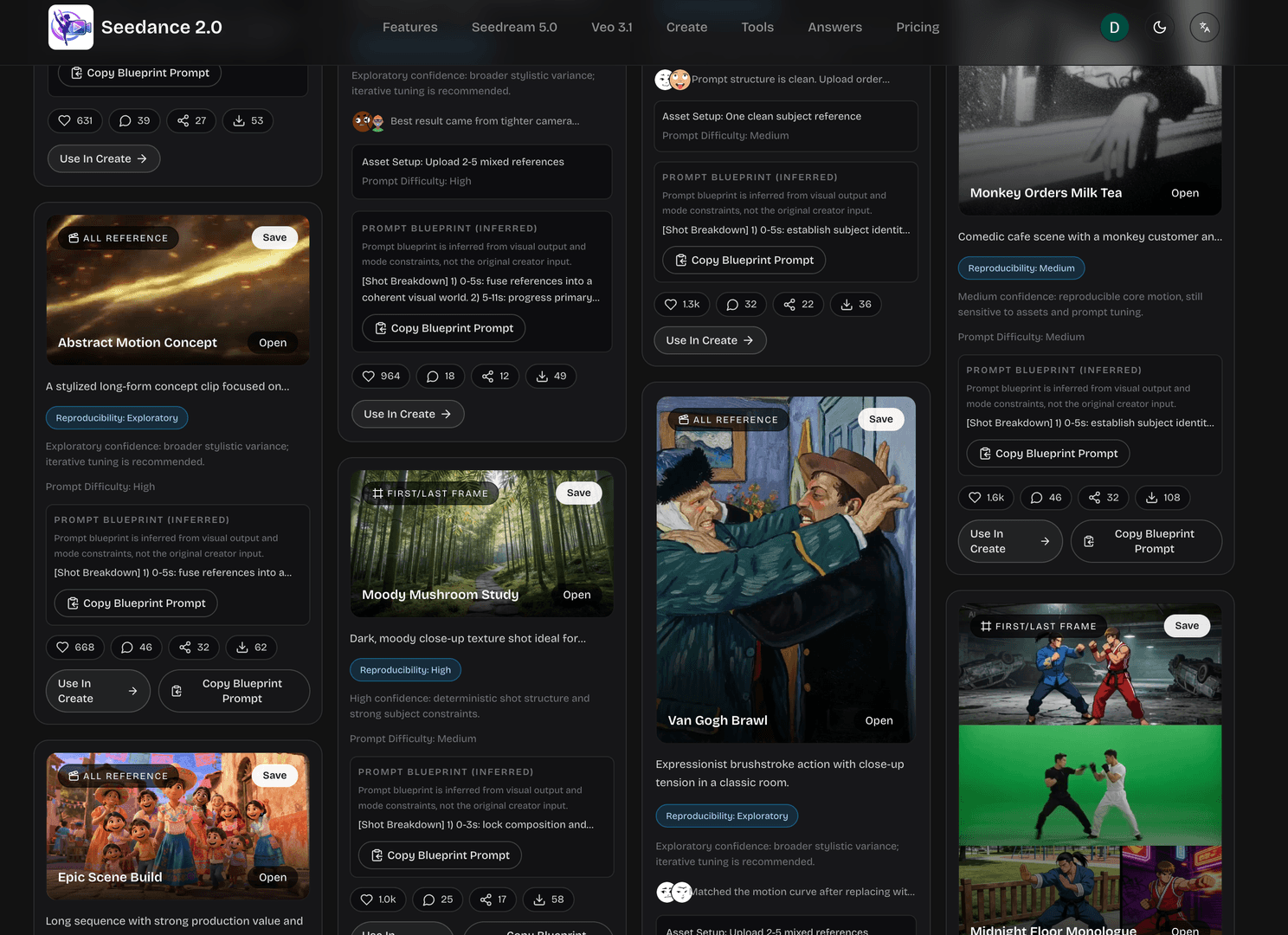Image resolution: width=1288 pixels, height=935 pixels.
Task: Open the D user avatar menu
Action: (1115, 27)
